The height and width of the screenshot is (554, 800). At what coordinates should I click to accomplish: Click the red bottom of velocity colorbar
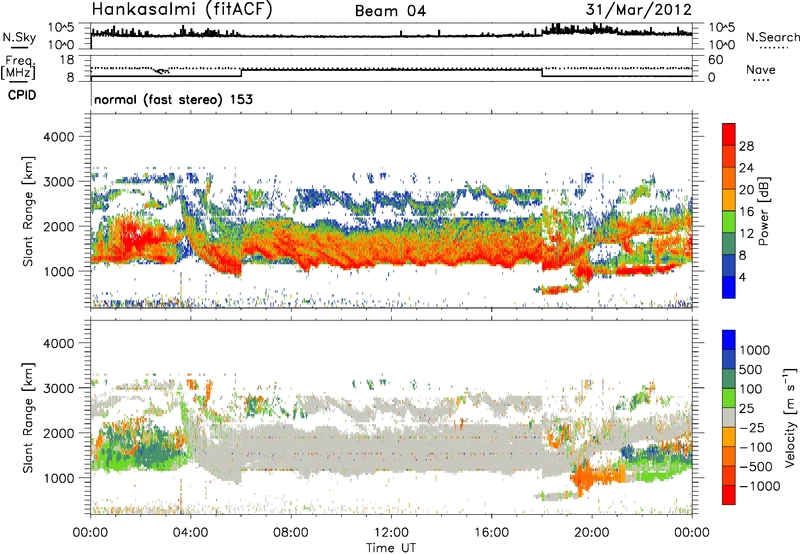tap(729, 495)
